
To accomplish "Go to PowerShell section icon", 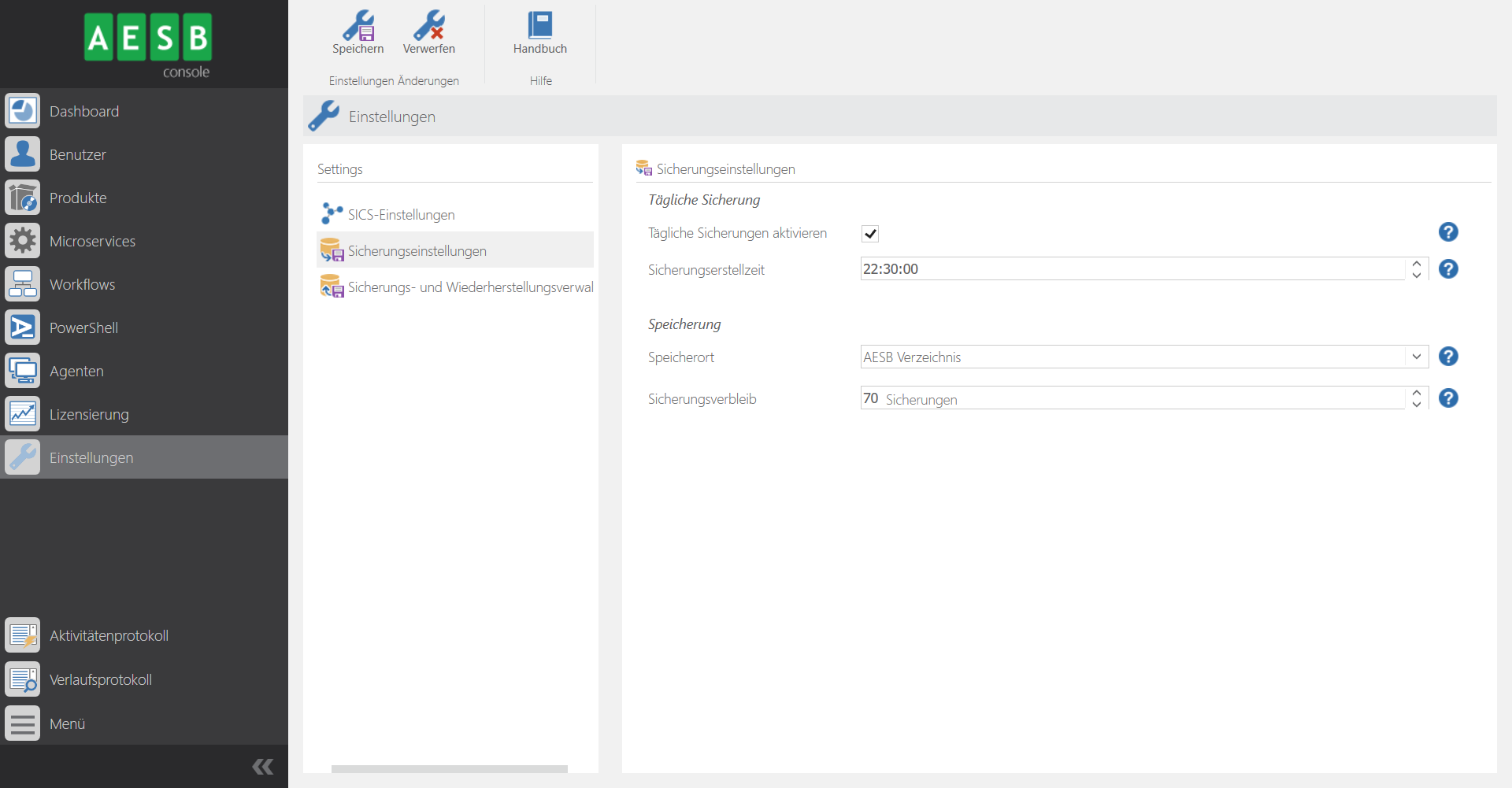I will tap(23, 327).
